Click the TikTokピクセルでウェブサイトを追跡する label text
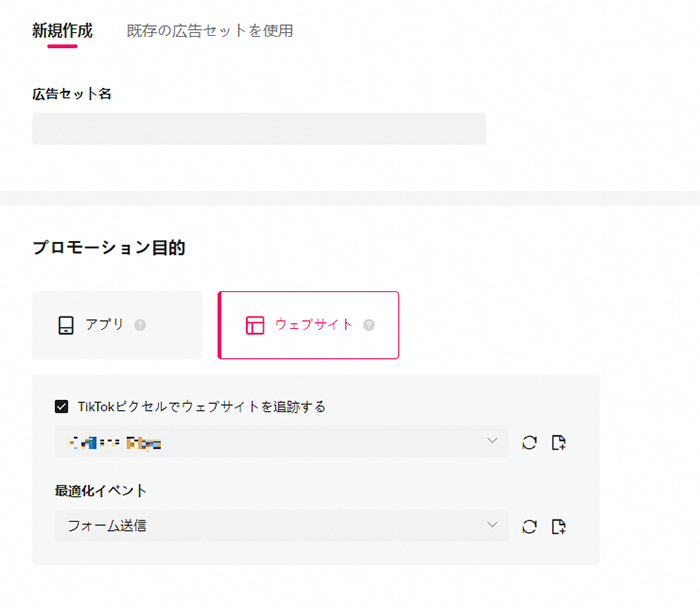This screenshot has height=605, width=700. pos(201,407)
